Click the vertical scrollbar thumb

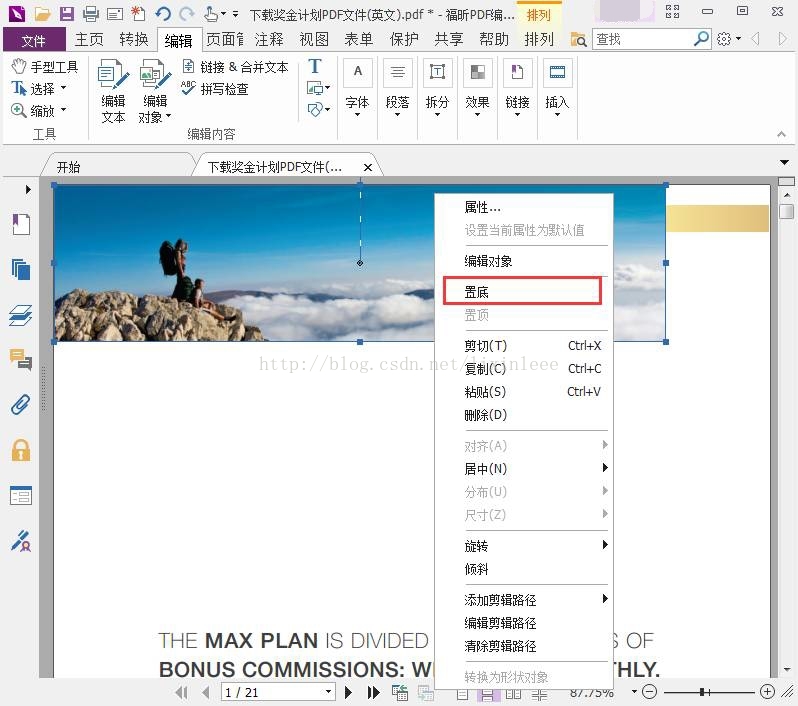point(786,211)
